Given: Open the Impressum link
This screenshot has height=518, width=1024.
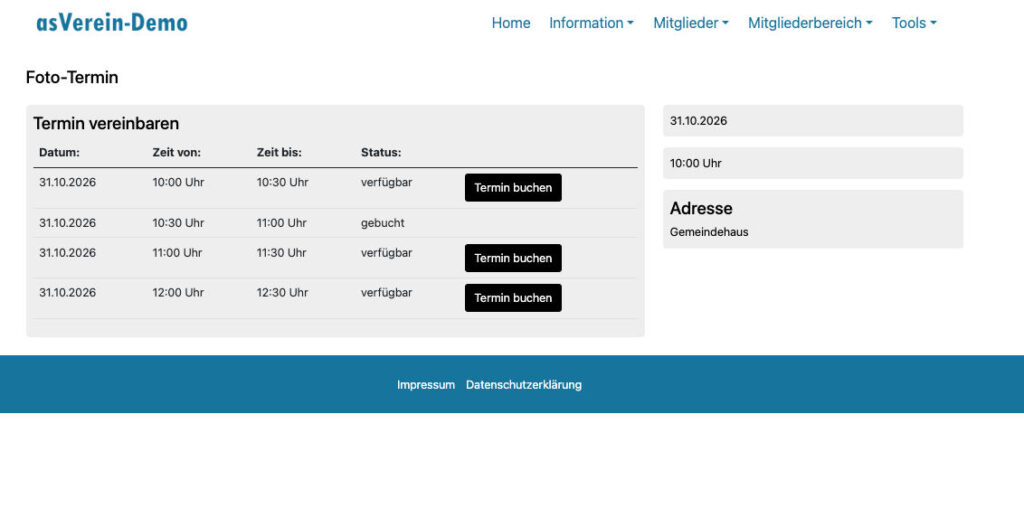Looking at the screenshot, I should click(x=426, y=385).
